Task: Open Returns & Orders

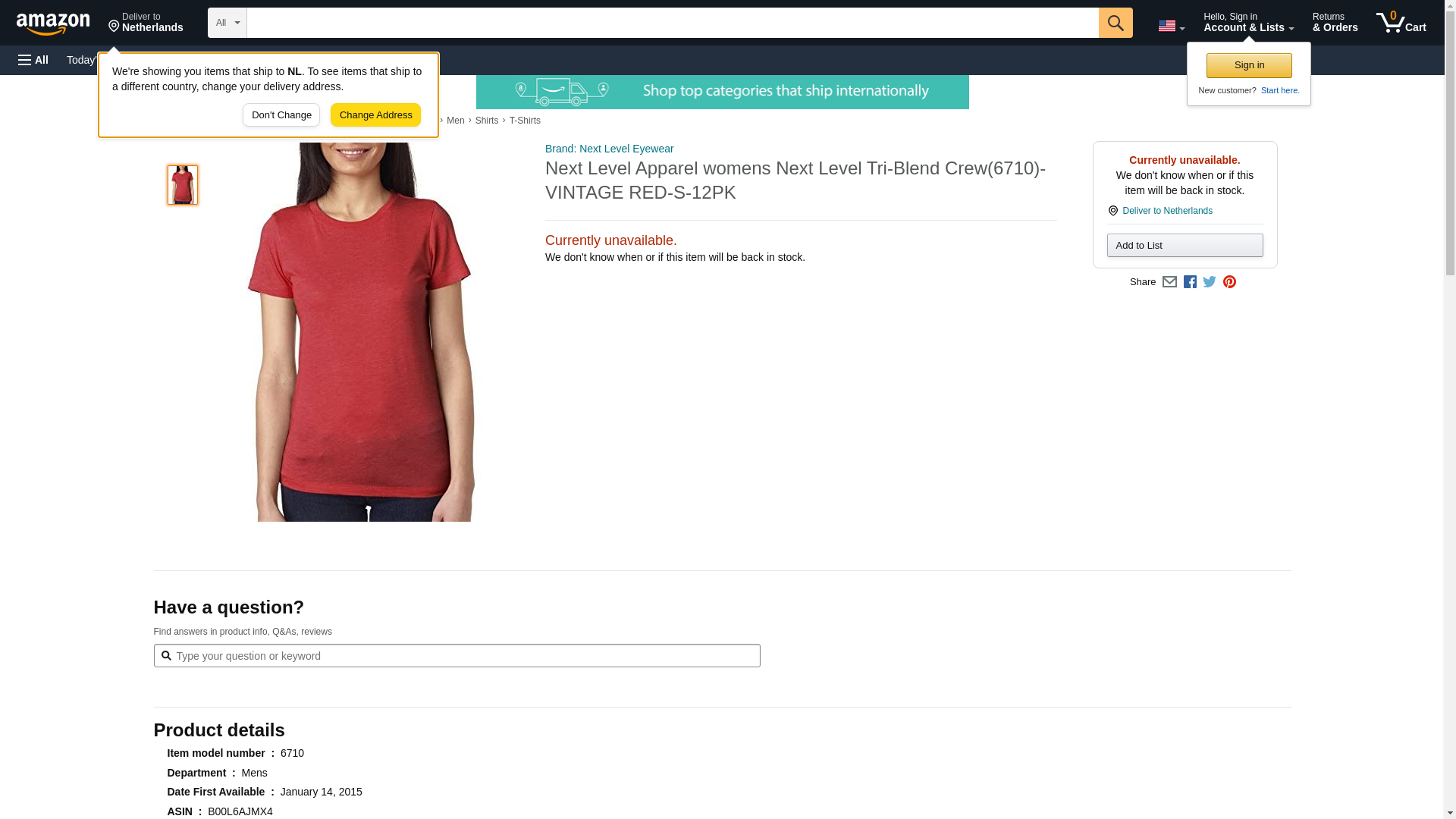Action: pos(1335,23)
